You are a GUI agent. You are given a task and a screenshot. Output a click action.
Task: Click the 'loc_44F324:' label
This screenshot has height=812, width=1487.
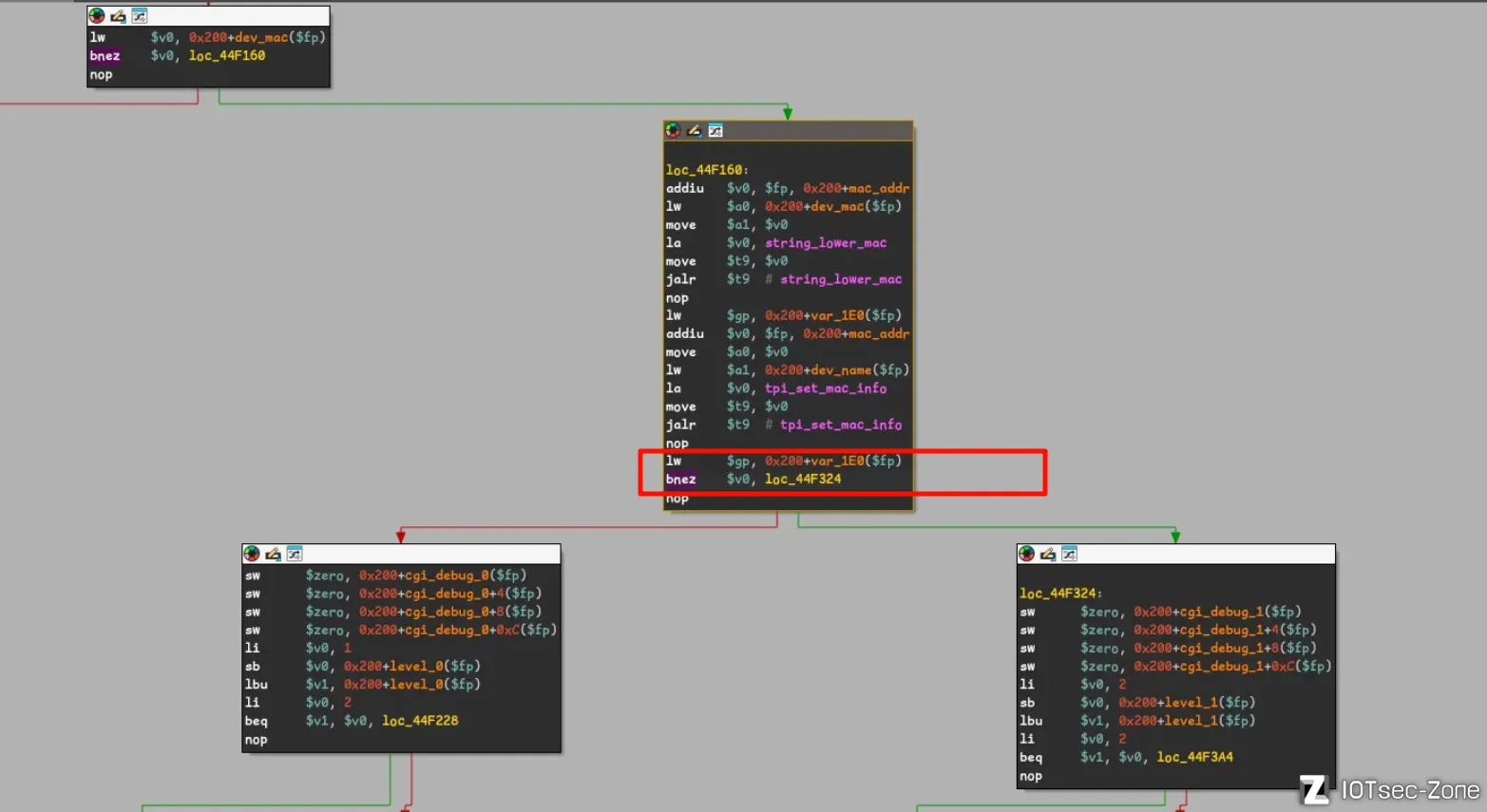1061,594
